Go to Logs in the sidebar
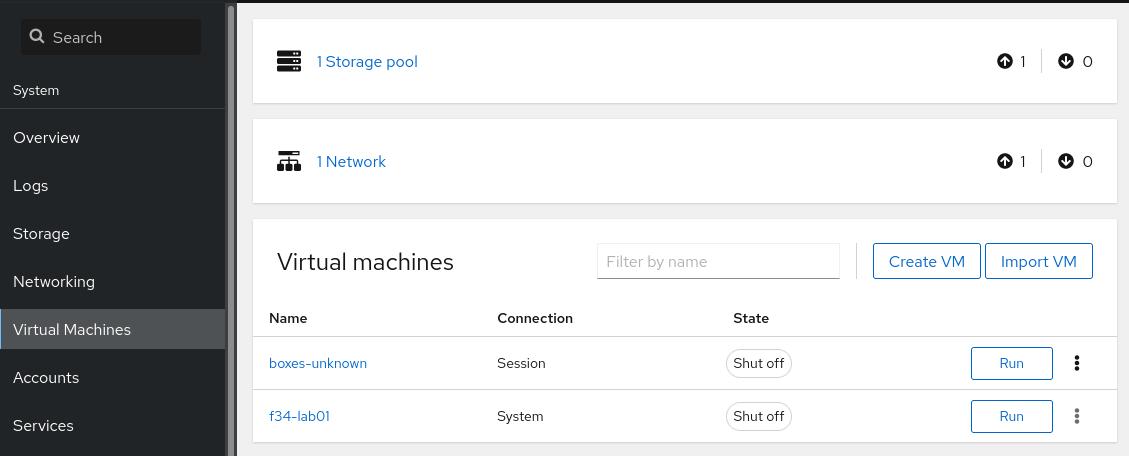The width and height of the screenshot is (1129, 456). 30,186
